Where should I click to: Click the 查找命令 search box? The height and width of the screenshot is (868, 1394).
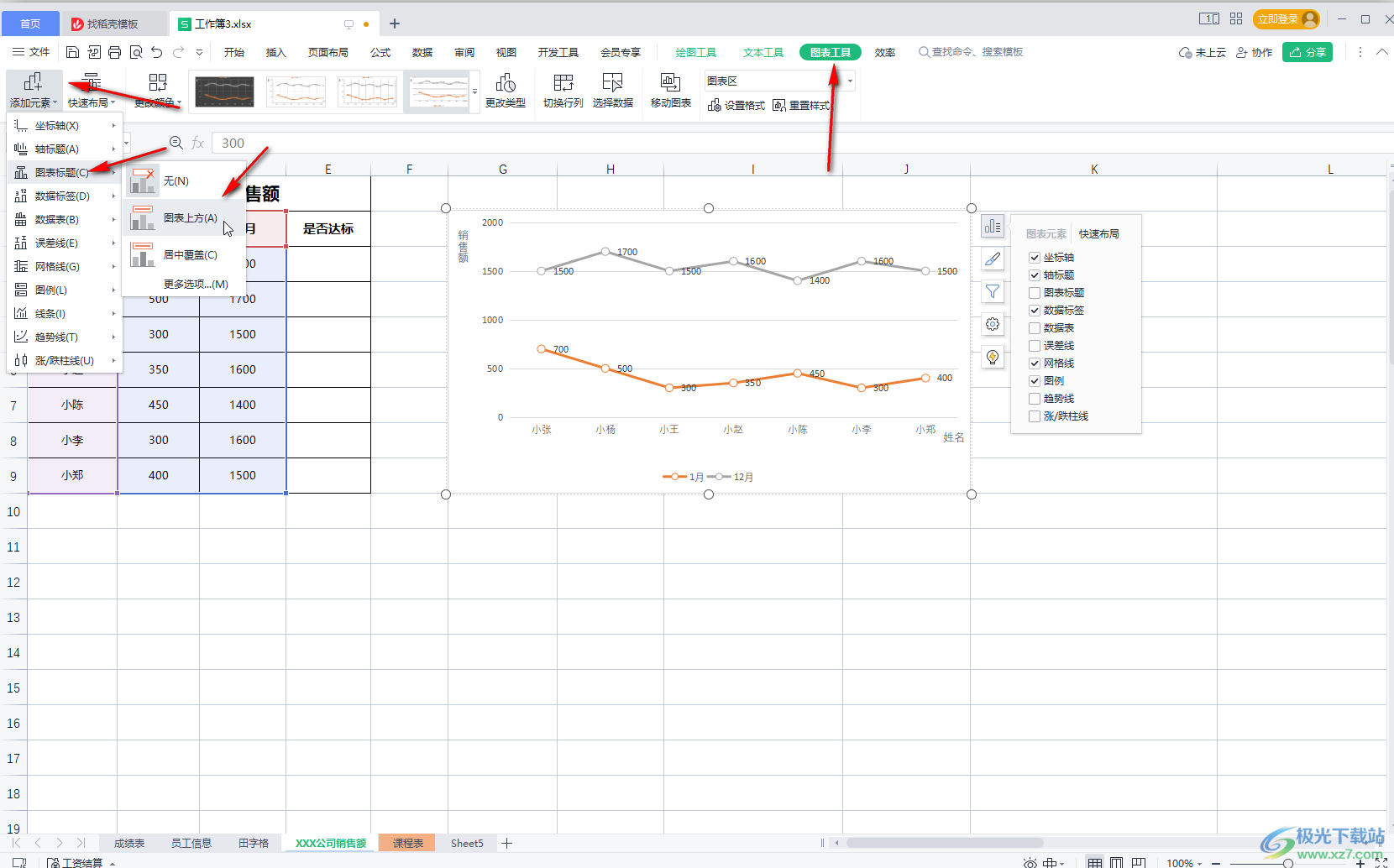pos(971,52)
